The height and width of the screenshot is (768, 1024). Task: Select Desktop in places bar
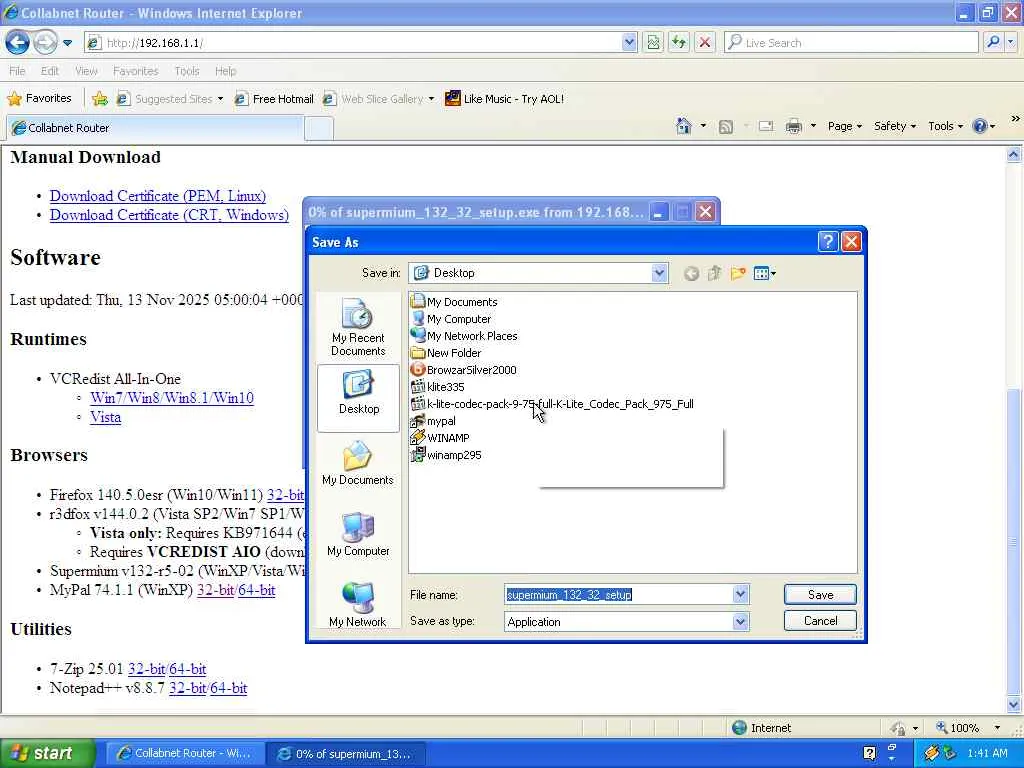(x=359, y=398)
